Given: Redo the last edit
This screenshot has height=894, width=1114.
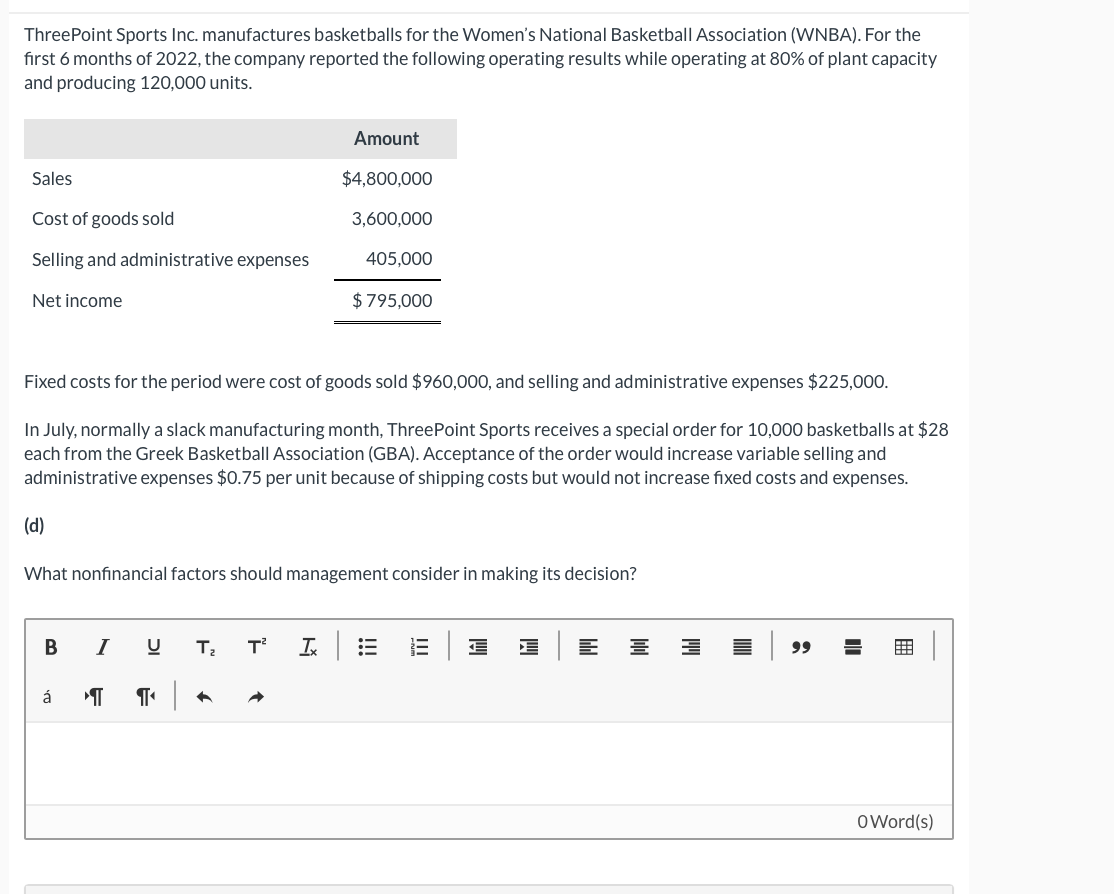Looking at the screenshot, I should pyautogui.click(x=255, y=696).
